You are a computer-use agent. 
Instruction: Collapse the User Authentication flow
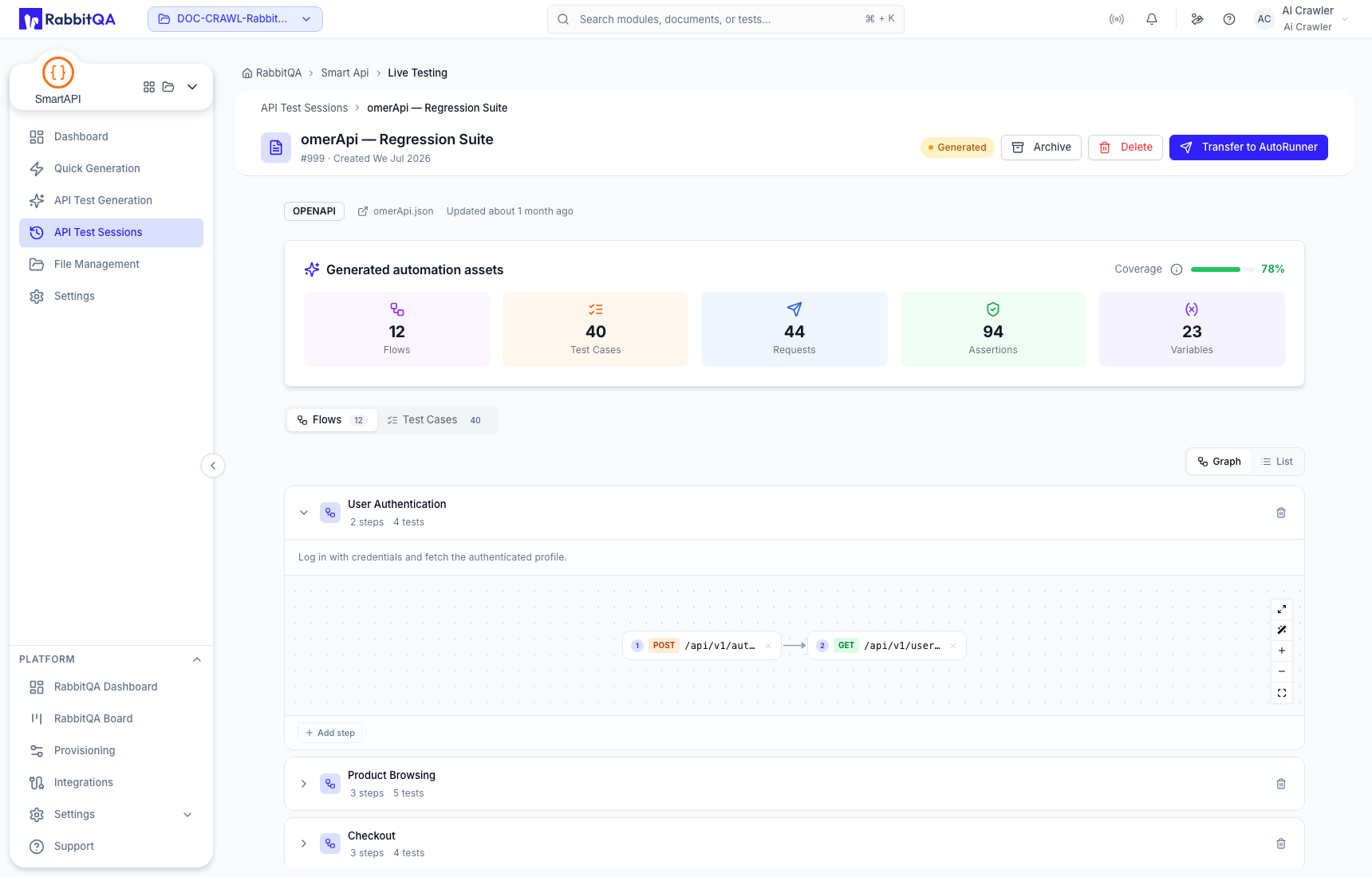pyautogui.click(x=304, y=513)
